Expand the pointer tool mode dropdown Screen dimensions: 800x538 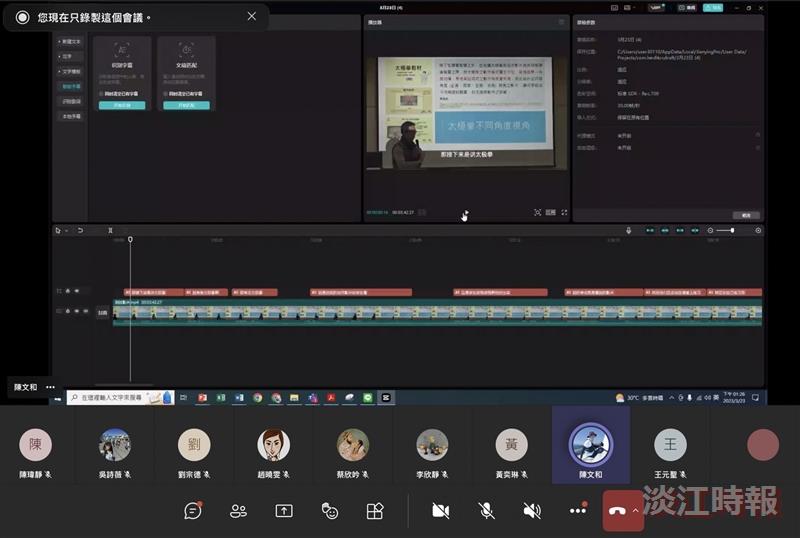point(66,231)
